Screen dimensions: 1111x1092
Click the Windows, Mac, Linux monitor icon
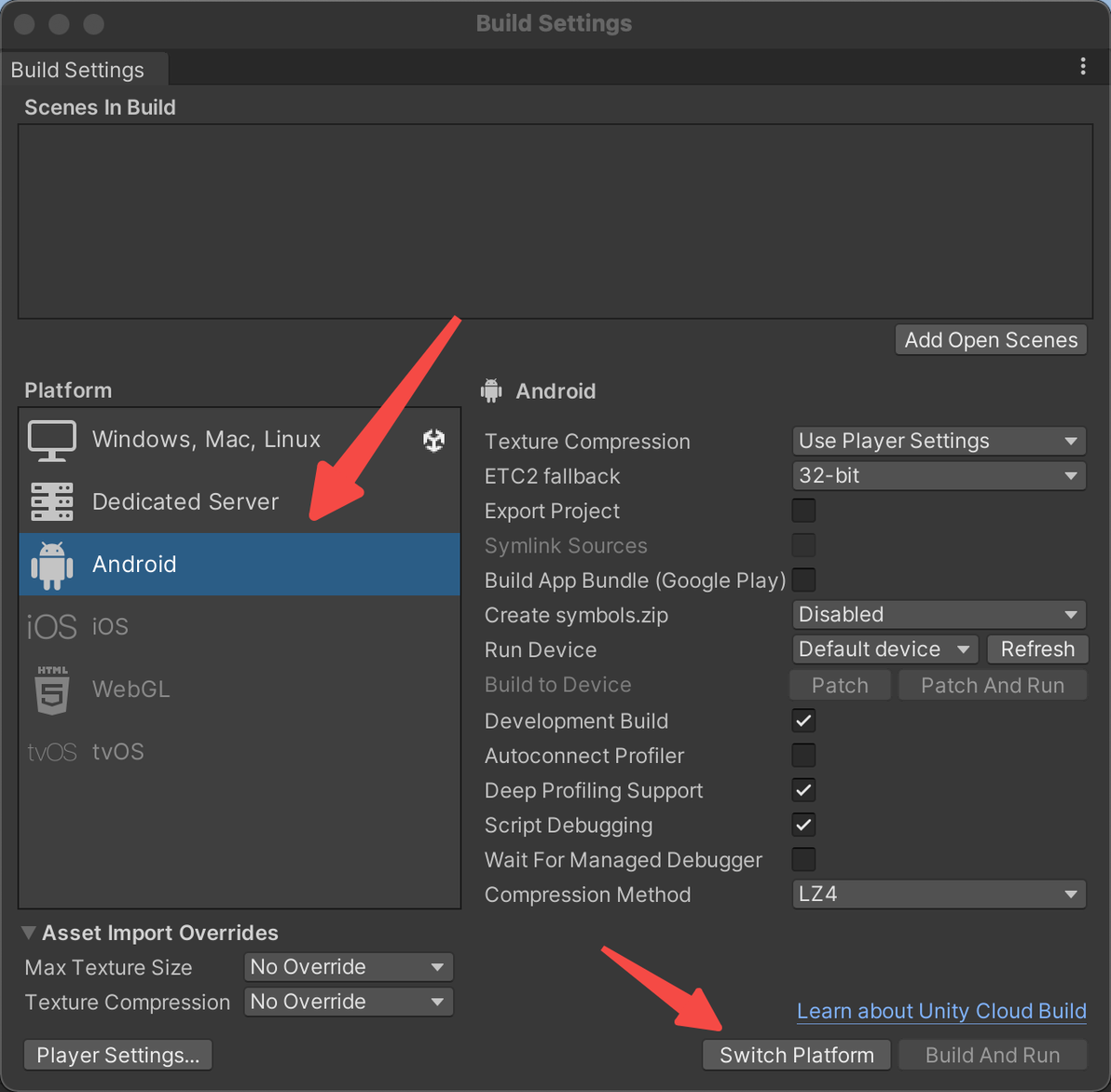(x=52, y=440)
